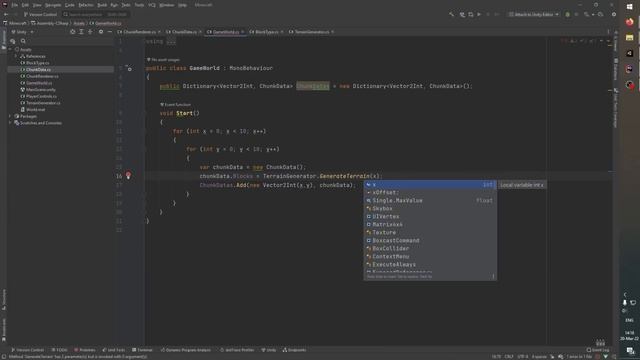640x360 pixels.
Task: Open the Unity view selector dropdown
Action: pos(22,32)
